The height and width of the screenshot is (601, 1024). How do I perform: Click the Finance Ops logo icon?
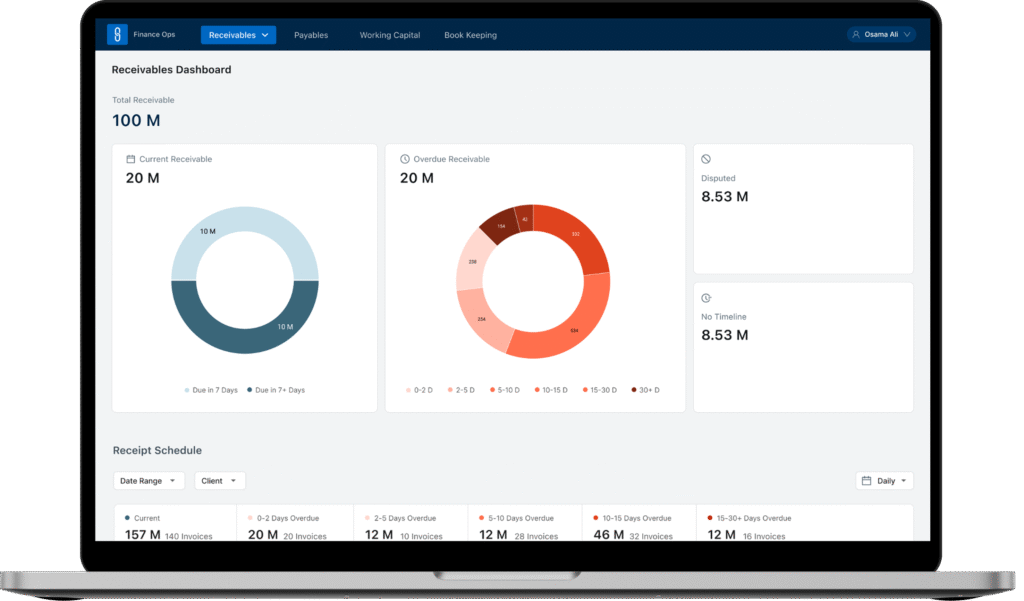point(117,35)
